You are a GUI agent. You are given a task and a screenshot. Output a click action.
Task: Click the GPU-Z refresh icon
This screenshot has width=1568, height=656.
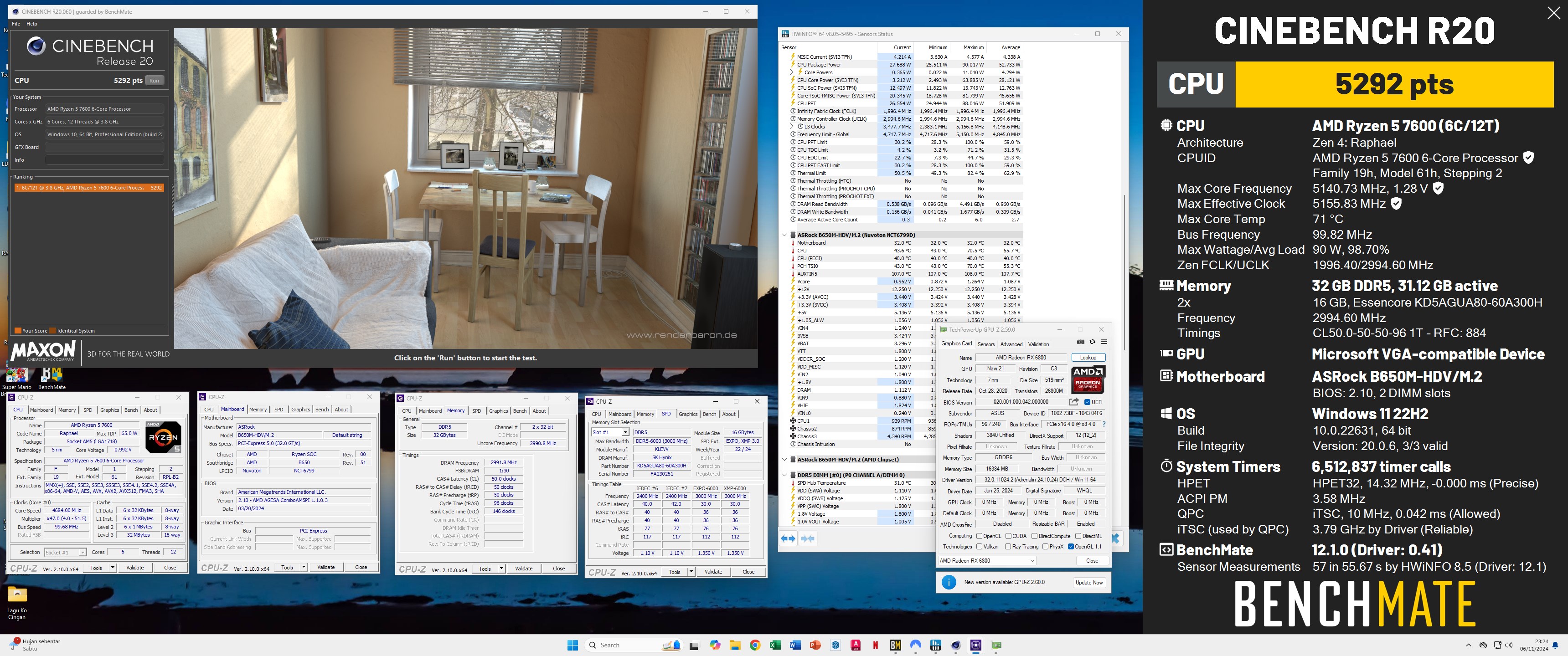click(x=1092, y=342)
